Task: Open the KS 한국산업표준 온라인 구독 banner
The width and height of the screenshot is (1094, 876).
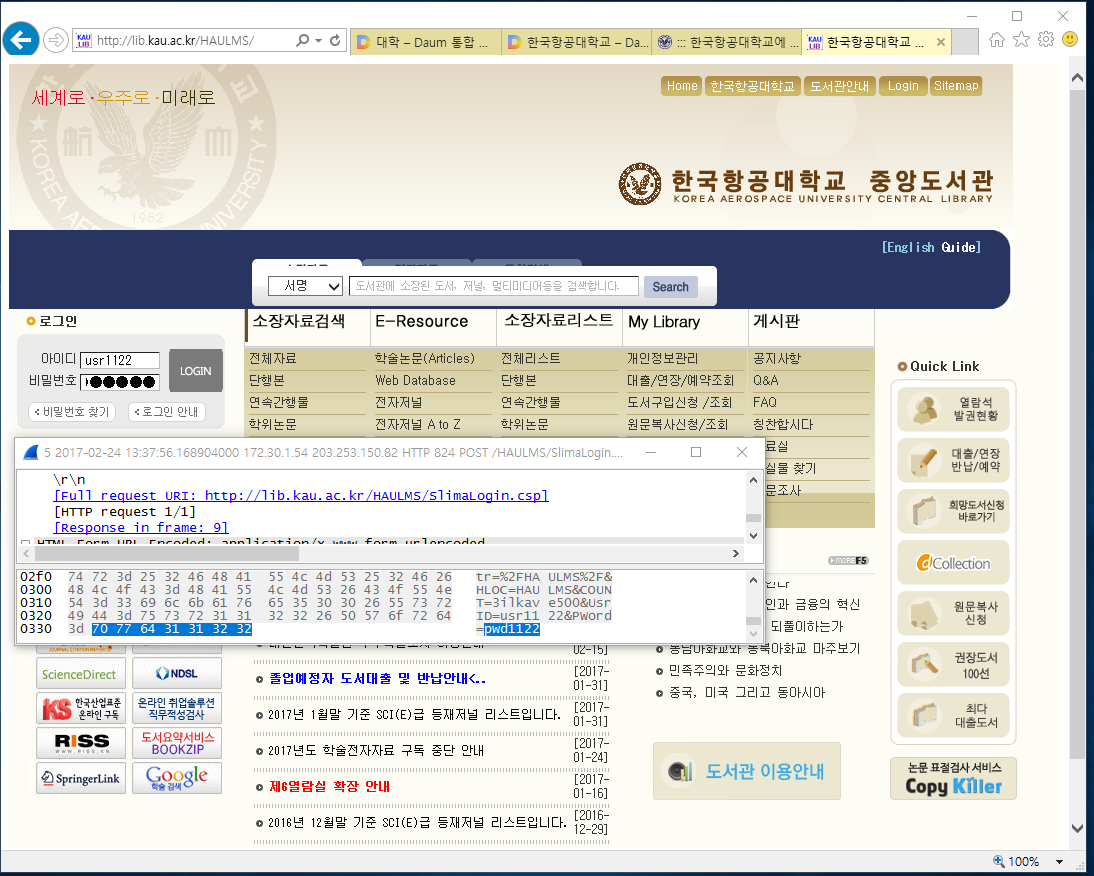Action: tap(80, 709)
